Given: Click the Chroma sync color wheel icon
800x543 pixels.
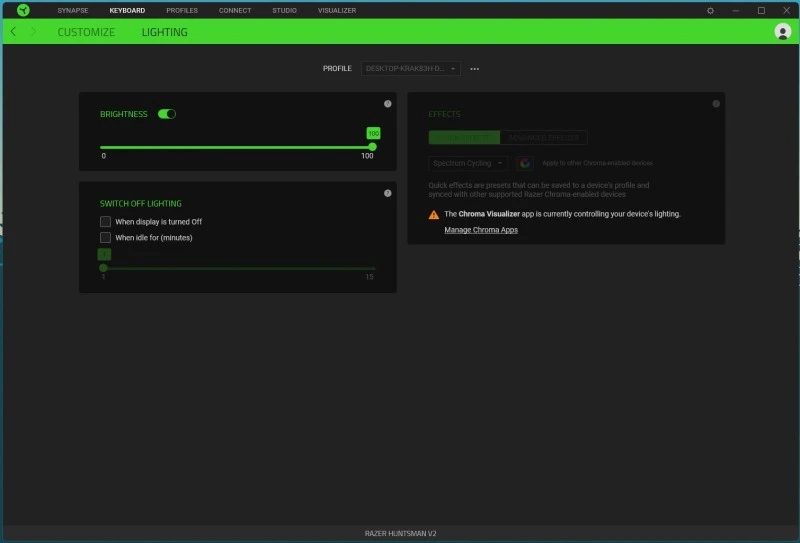Looking at the screenshot, I should pos(524,163).
